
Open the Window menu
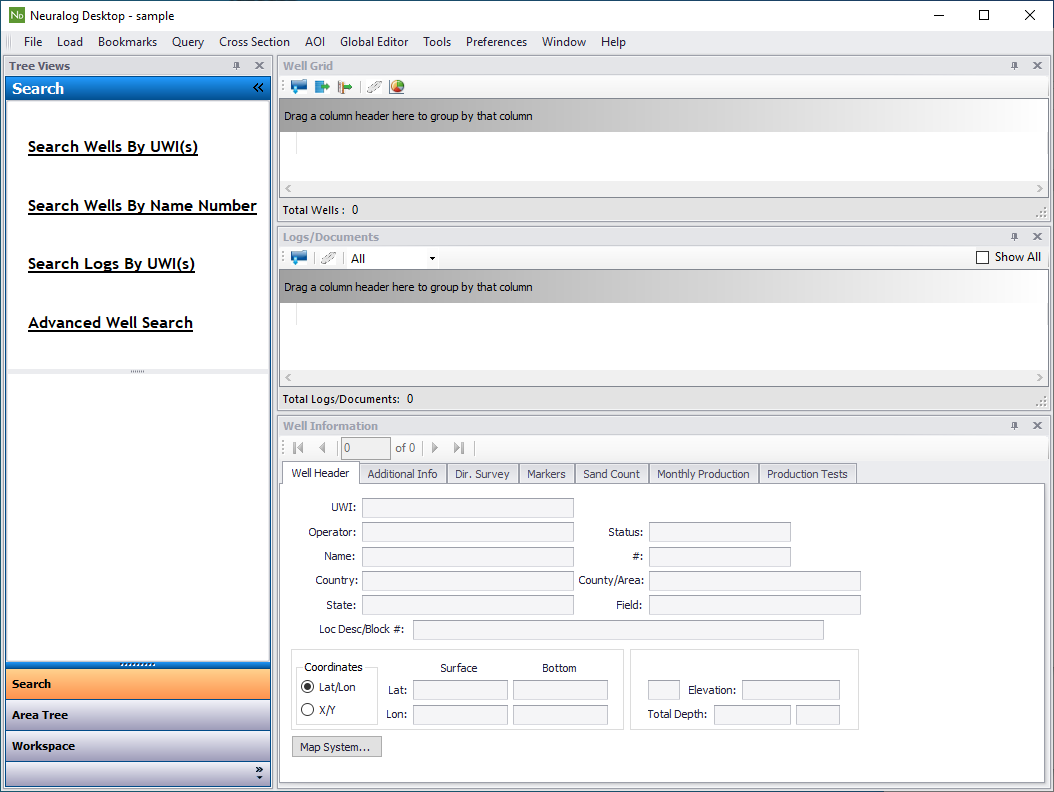click(x=563, y=42)
